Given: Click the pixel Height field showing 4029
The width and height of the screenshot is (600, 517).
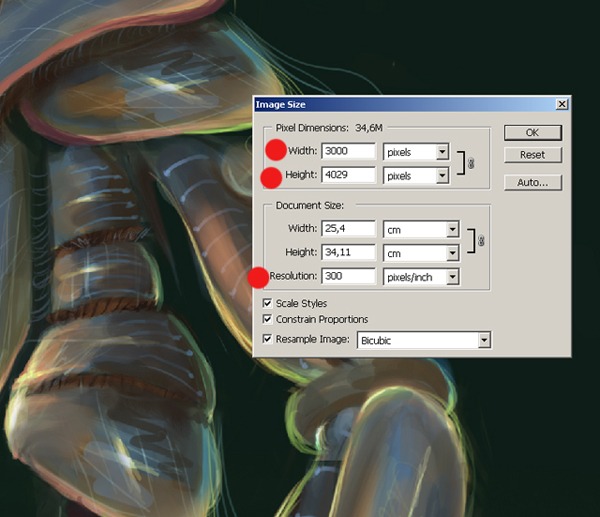Looking at the screenshot, I should 348,175.
